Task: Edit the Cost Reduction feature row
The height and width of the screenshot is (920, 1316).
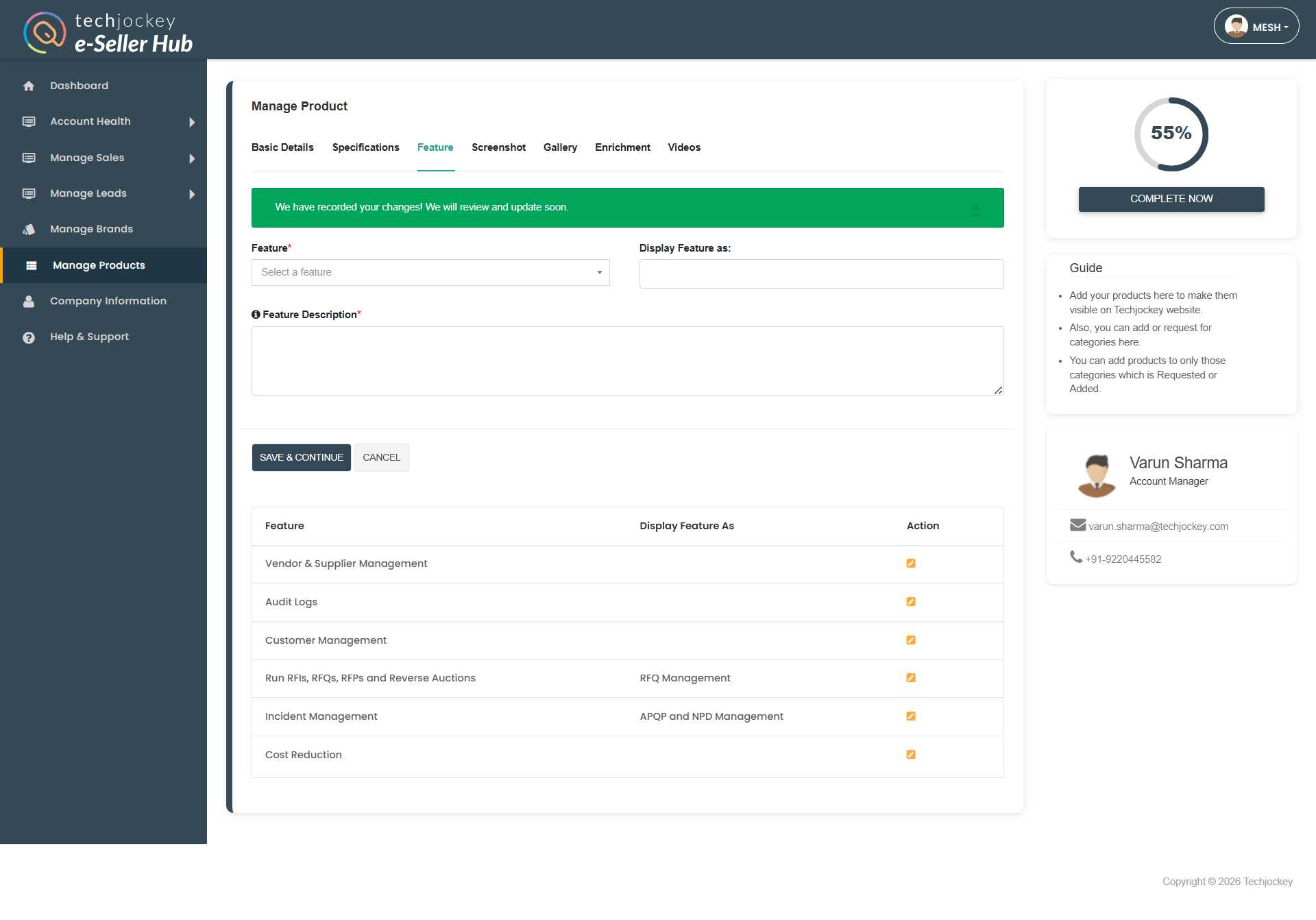Action: (911, 755)
